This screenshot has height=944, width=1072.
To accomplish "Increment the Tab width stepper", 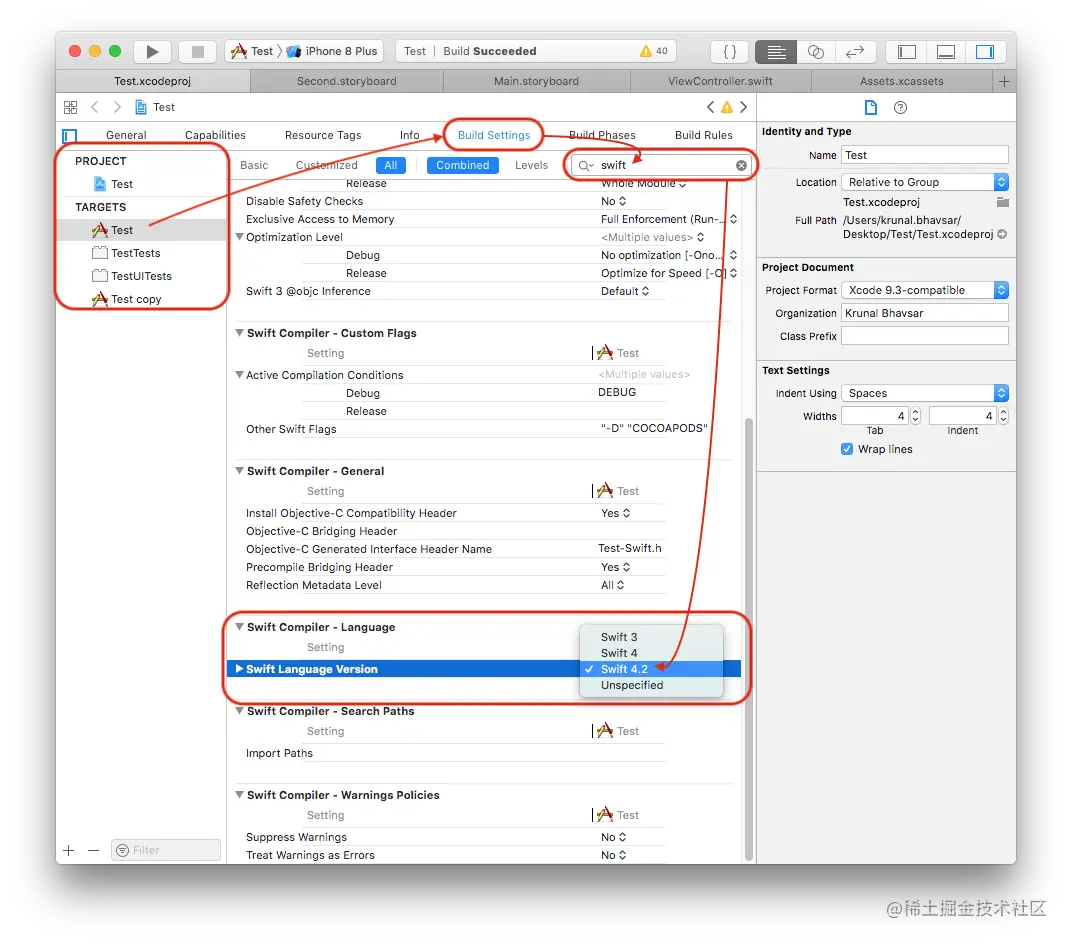I will 915,412.
